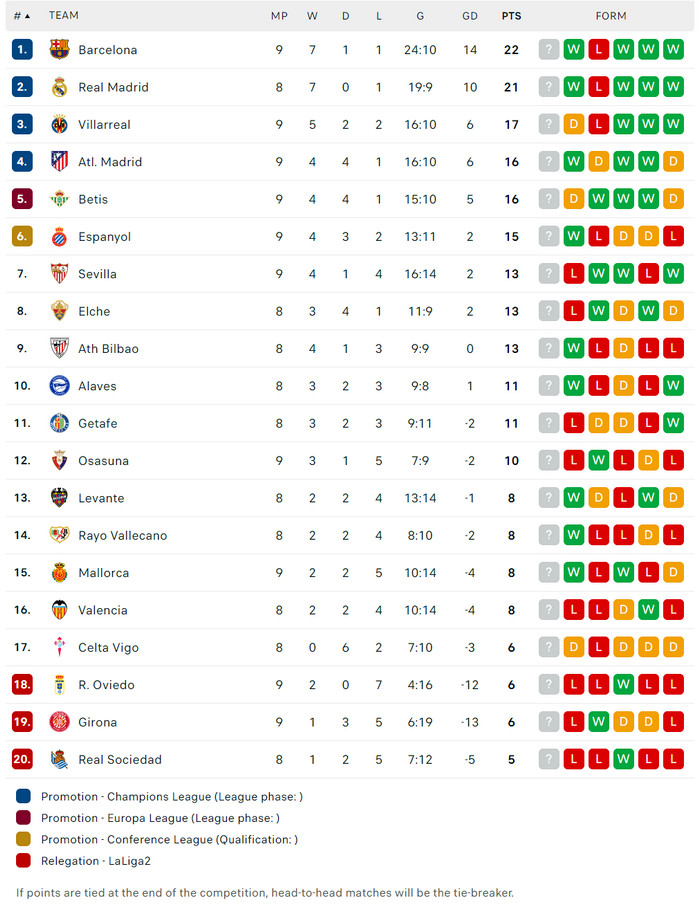
Task: Open the Betis team link
Action: tap(93, 199)
